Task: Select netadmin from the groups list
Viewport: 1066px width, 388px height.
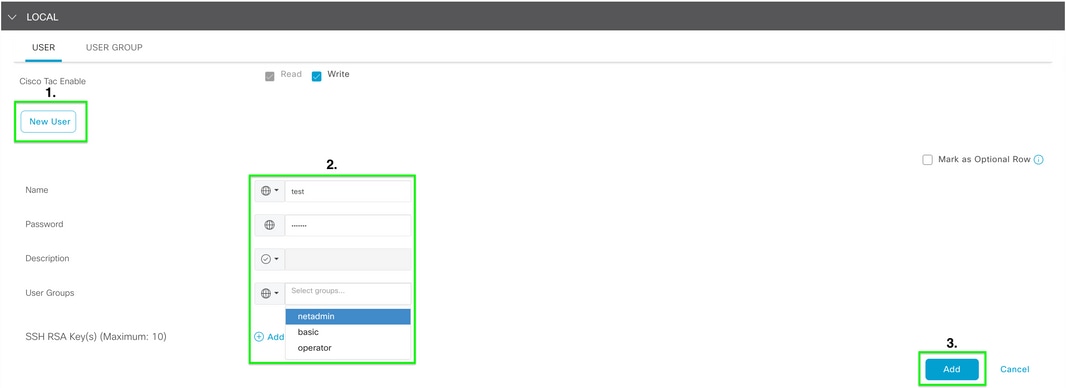Action: pos(348,317)
